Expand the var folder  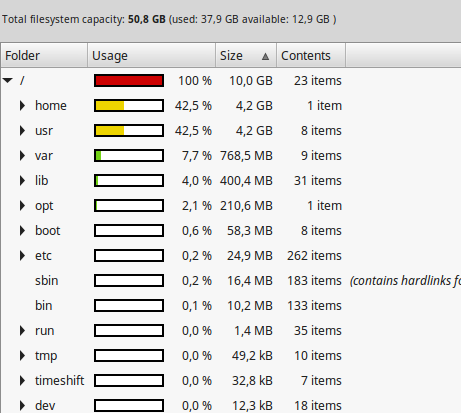(22, 156)
